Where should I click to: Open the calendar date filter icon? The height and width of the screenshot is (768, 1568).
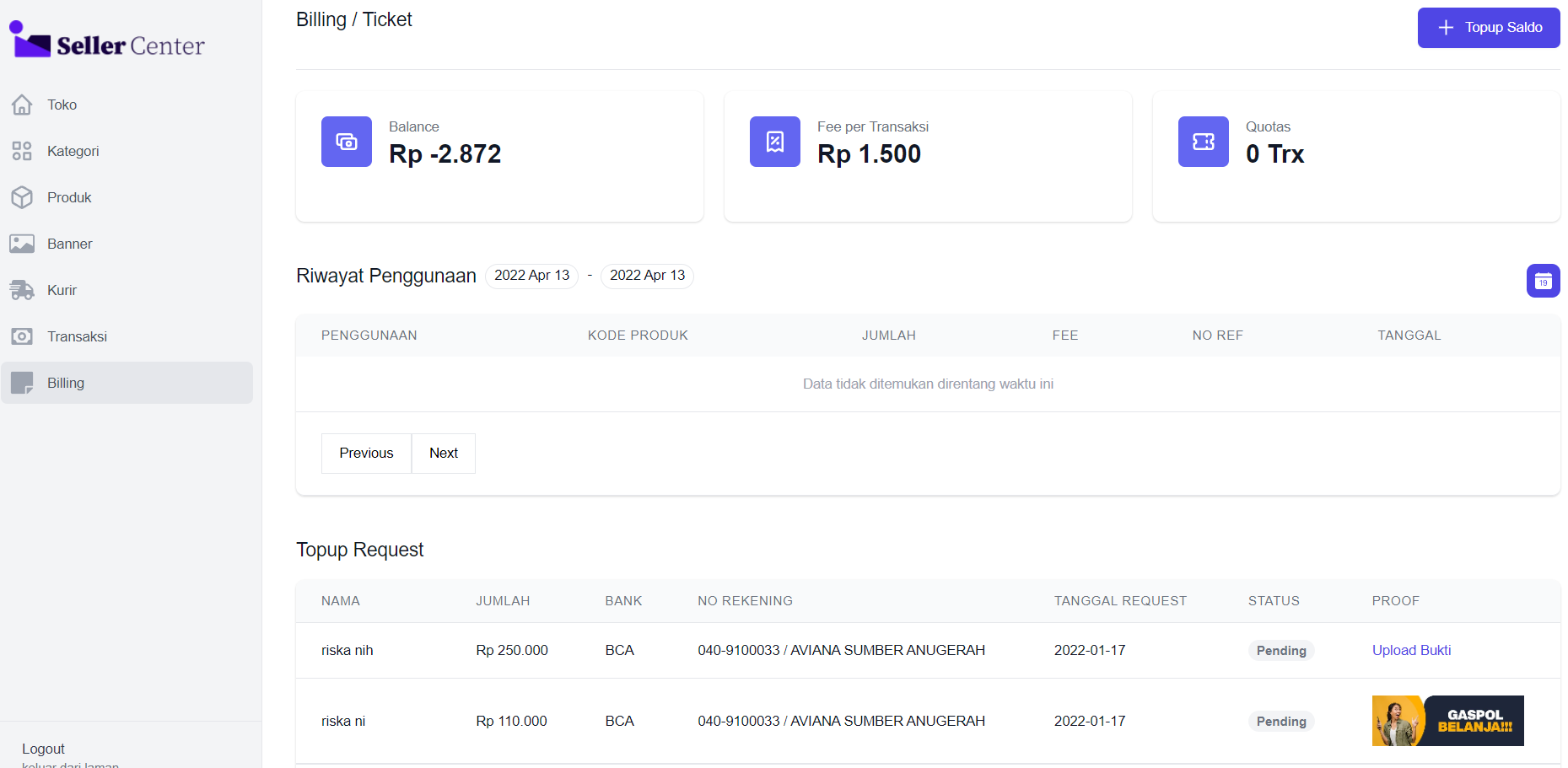coord(1543,281)
